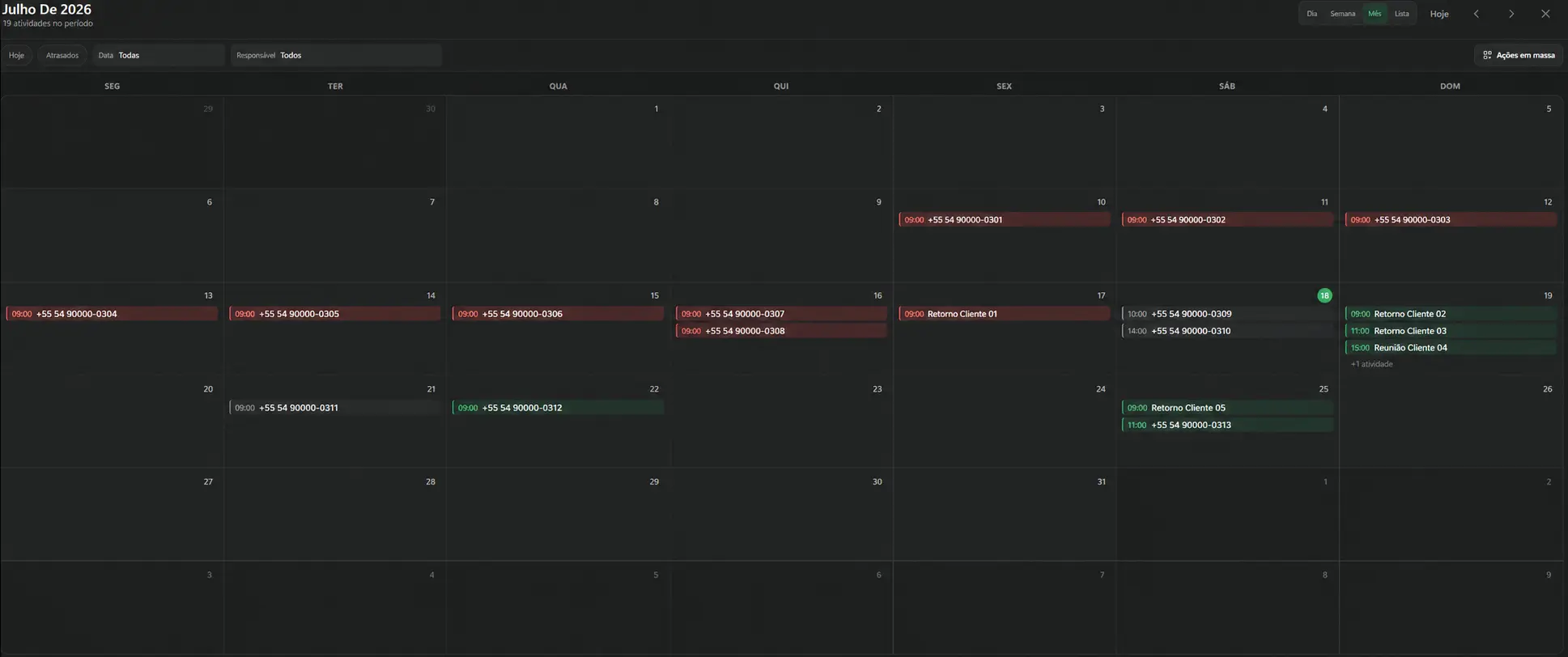Select day 24 cell
The image size is (1568, 657).
click(1005, 422)
